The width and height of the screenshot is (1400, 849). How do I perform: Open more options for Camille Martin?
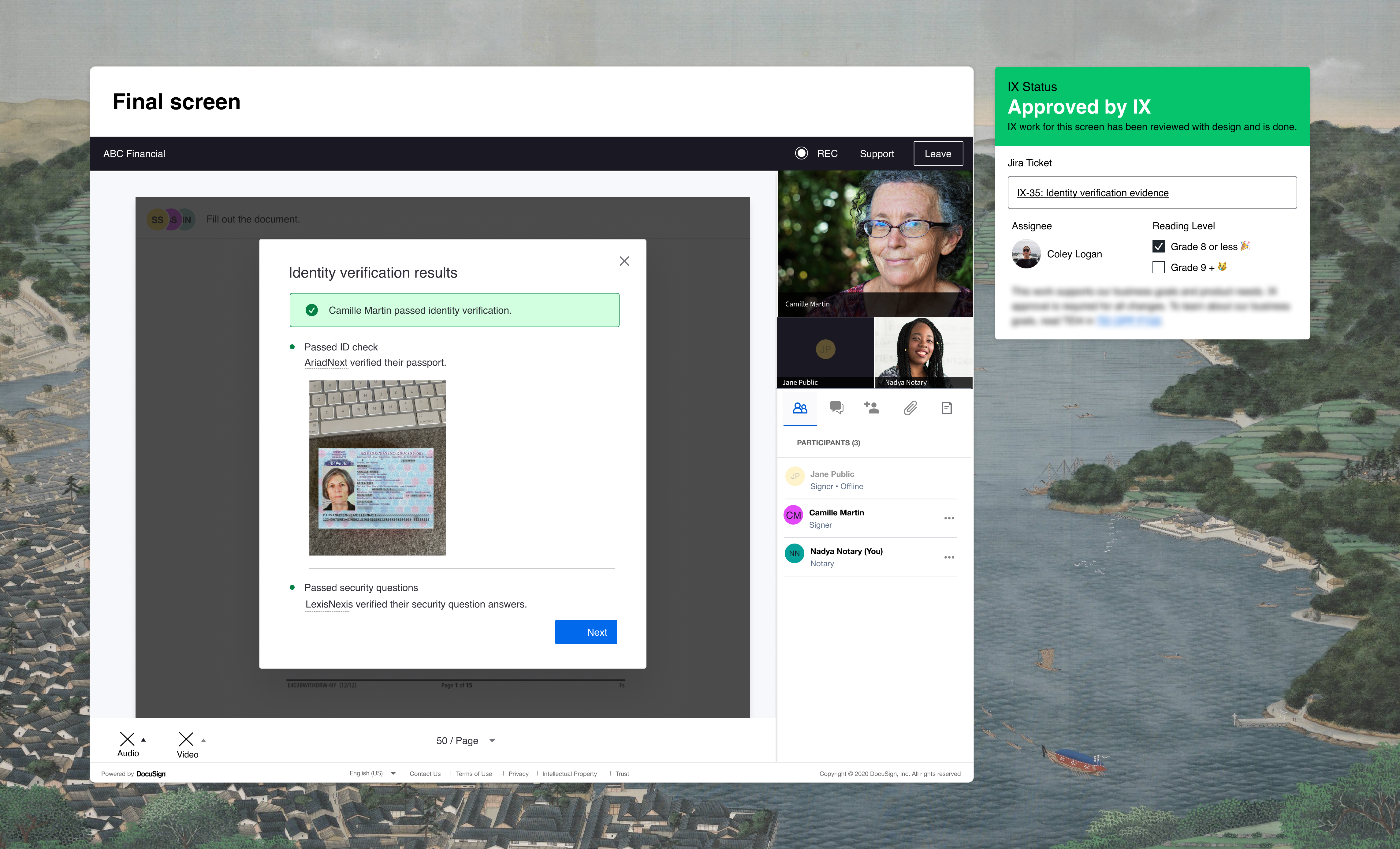point(949,518)
